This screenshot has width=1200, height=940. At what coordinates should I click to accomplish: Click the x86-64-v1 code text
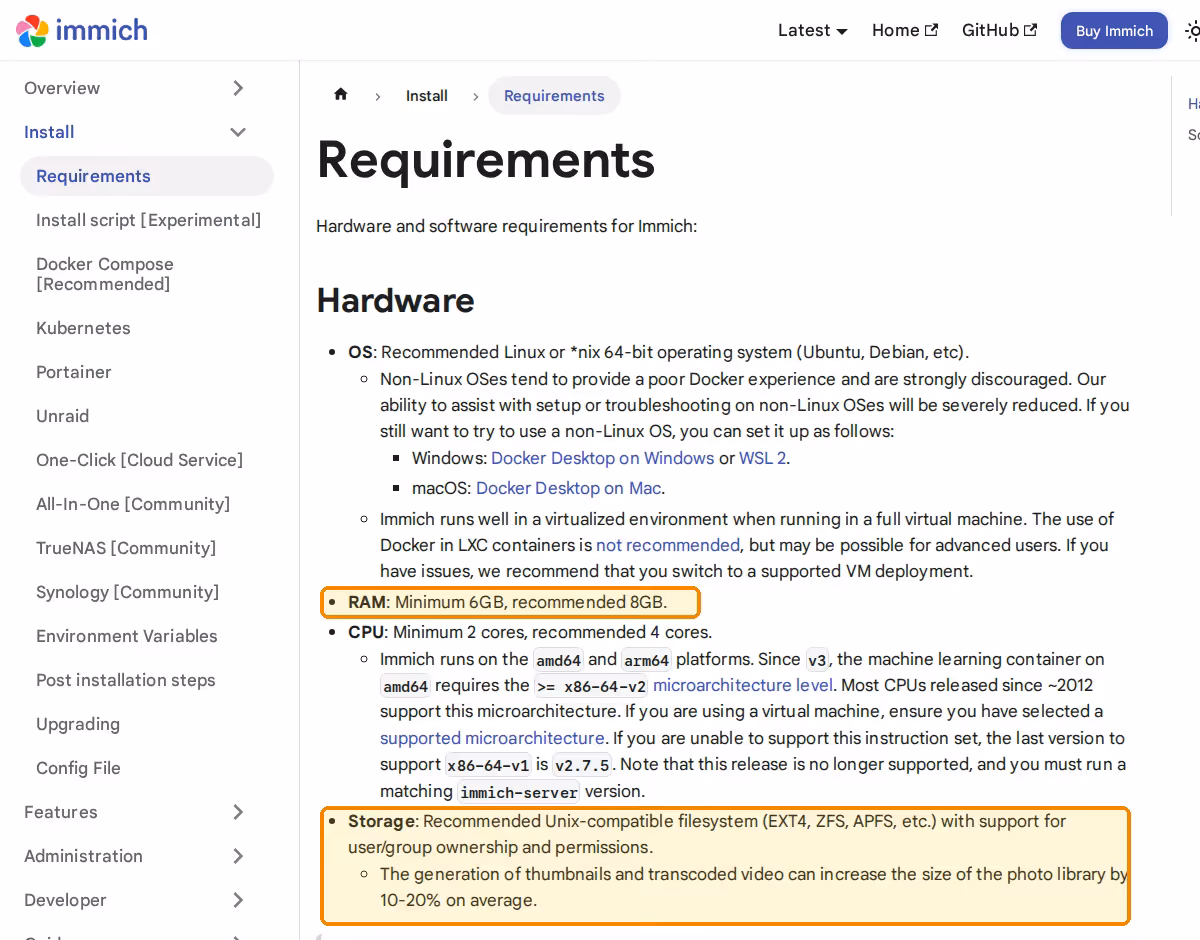point(488,765)
